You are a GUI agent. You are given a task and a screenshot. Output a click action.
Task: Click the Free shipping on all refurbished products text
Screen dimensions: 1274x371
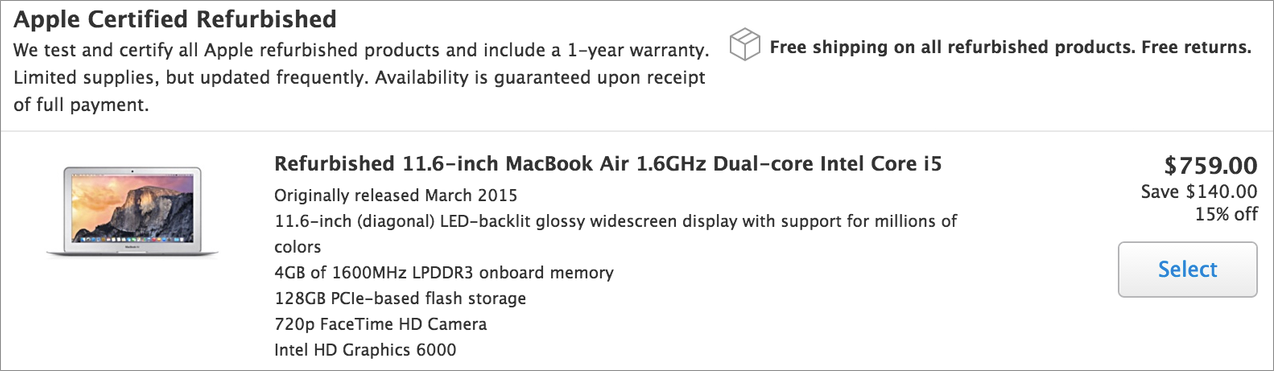click(x=951, y=47)
